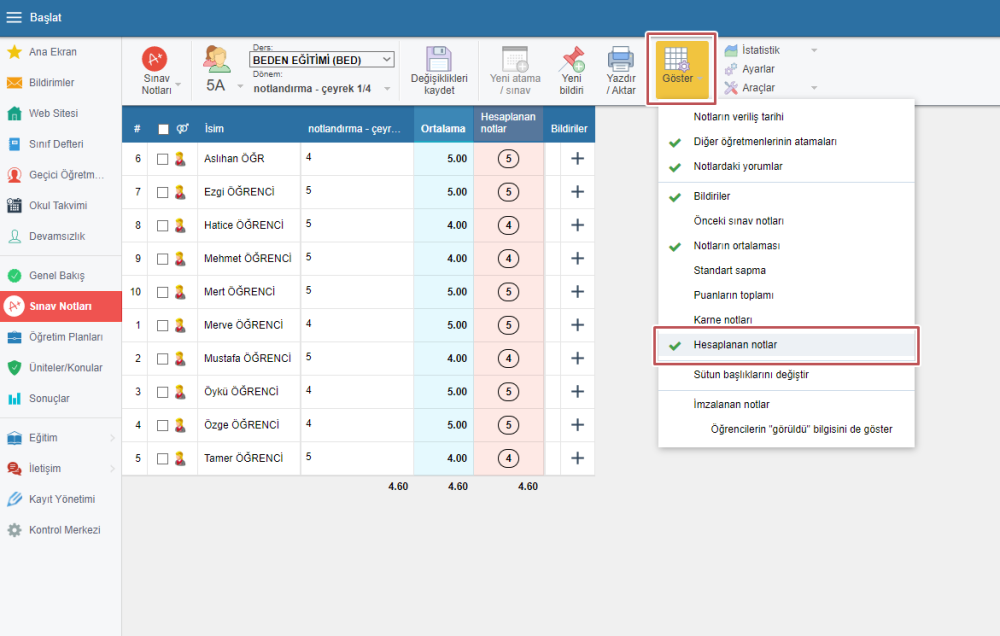Click the Değişiklikleri kaydet save icon
Screen dimensions: 1000x636
[439, 59]
